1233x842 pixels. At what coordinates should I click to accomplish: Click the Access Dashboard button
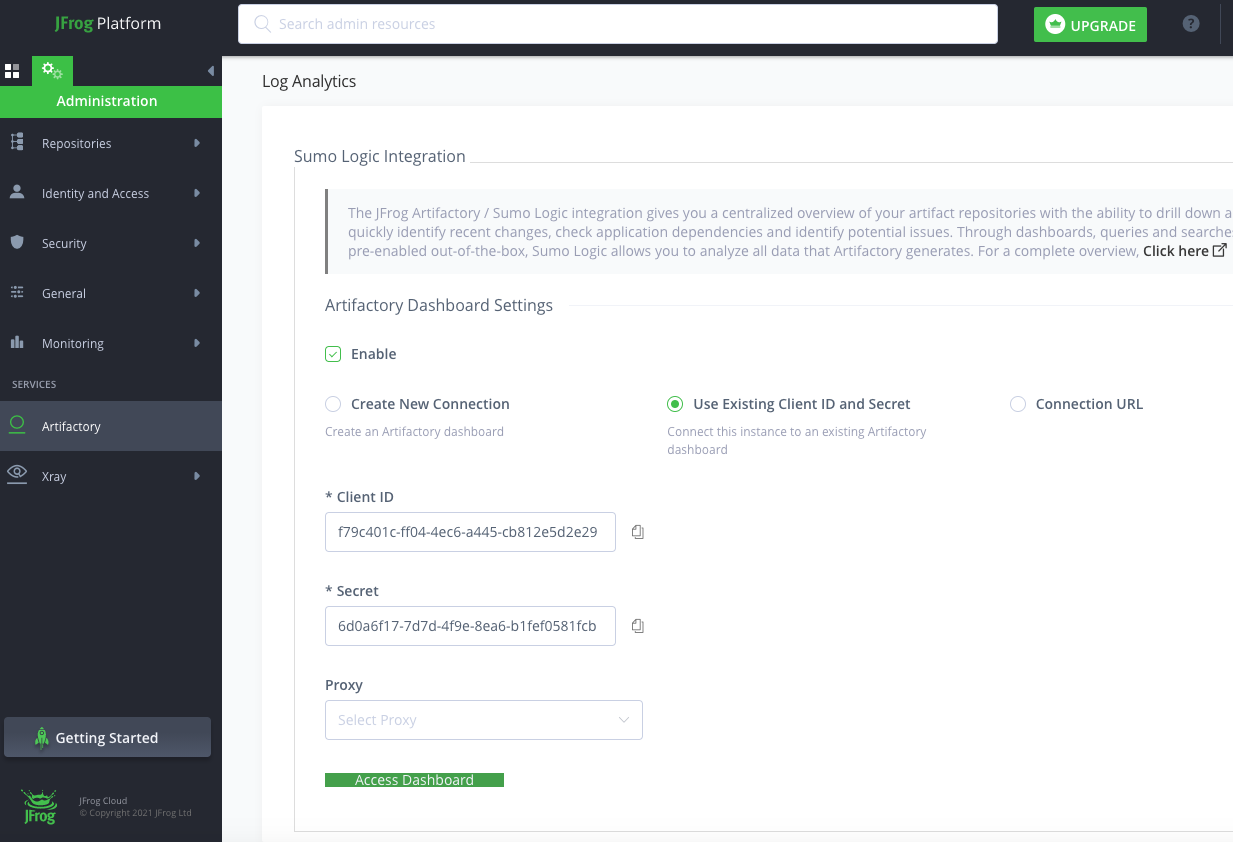[x=414, y=779]
